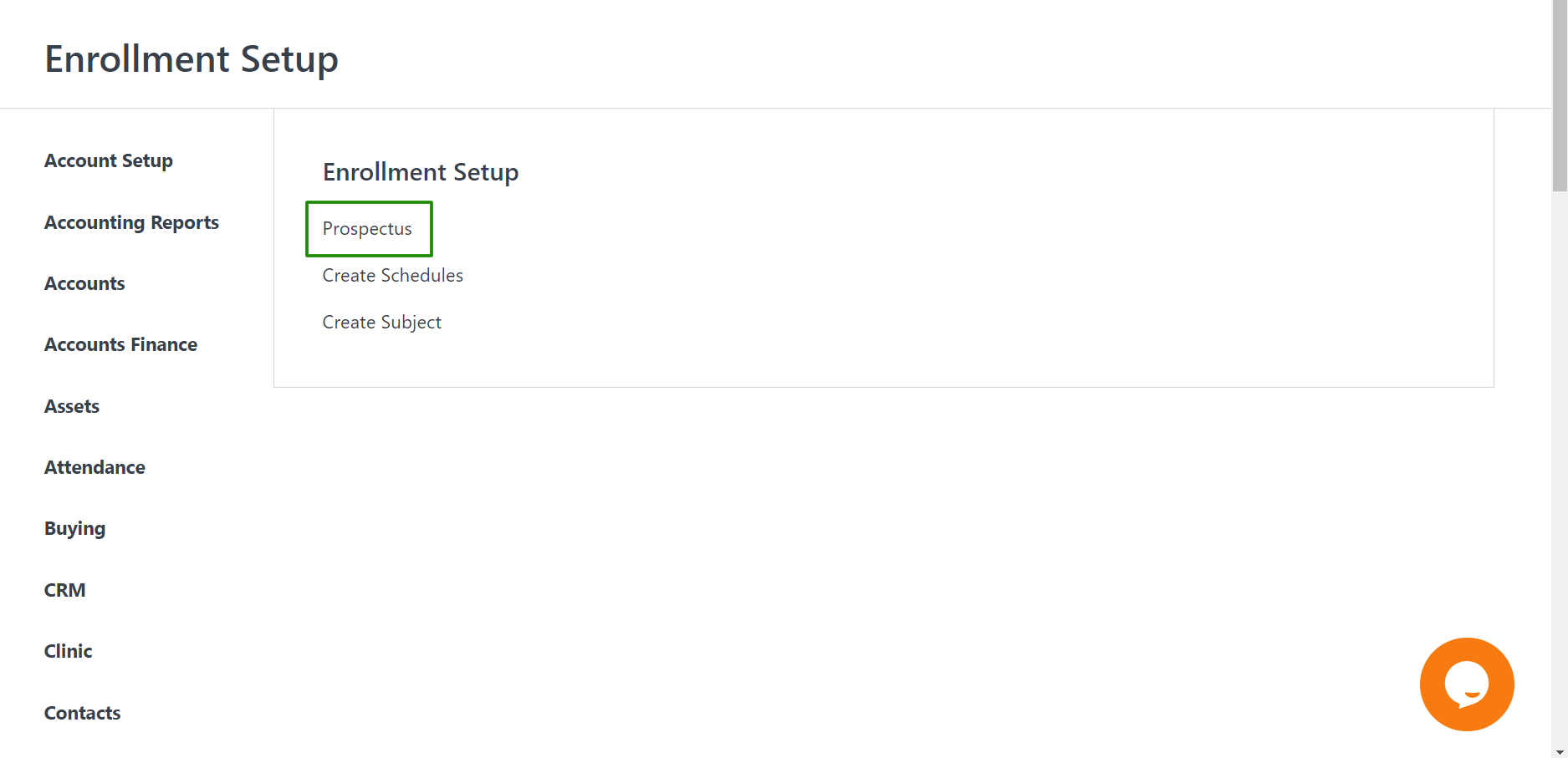
Task: Open the Buying module in the sidebar
Action: click(x=74, y=529)
